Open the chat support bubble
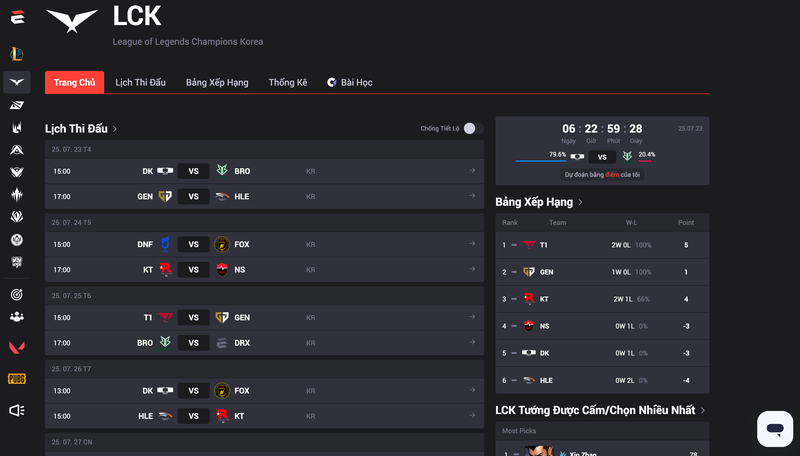Screen dimensions: 800x456 pyautogui.click(x=774, y=429)
